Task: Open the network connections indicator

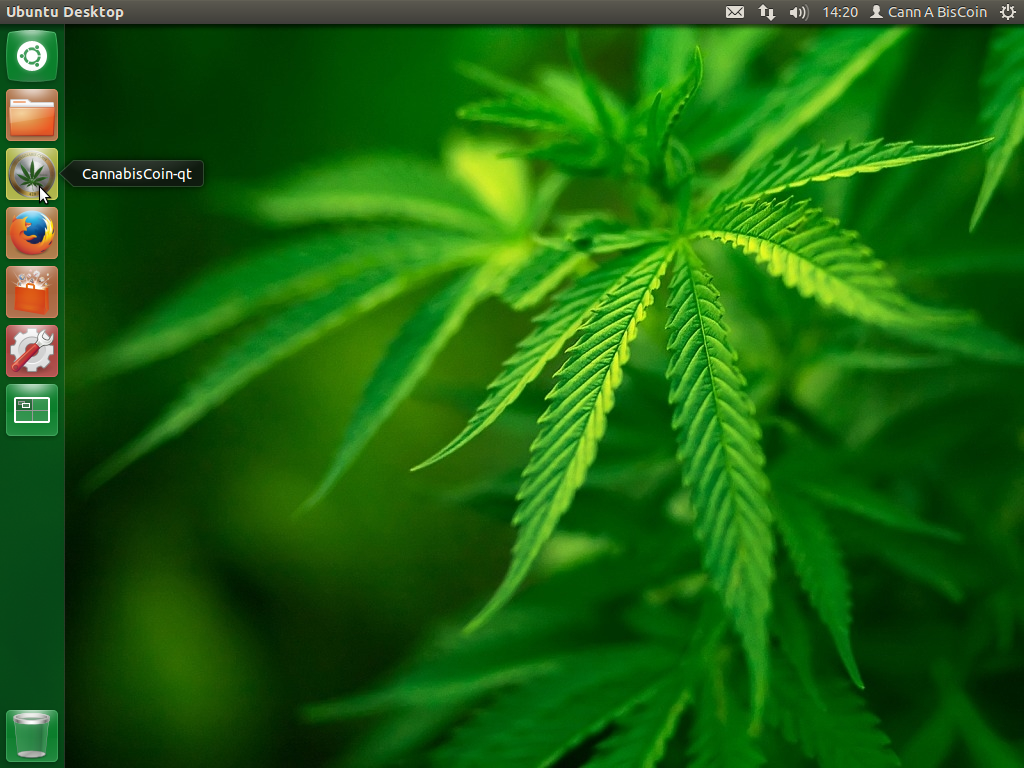Action: 767,12
